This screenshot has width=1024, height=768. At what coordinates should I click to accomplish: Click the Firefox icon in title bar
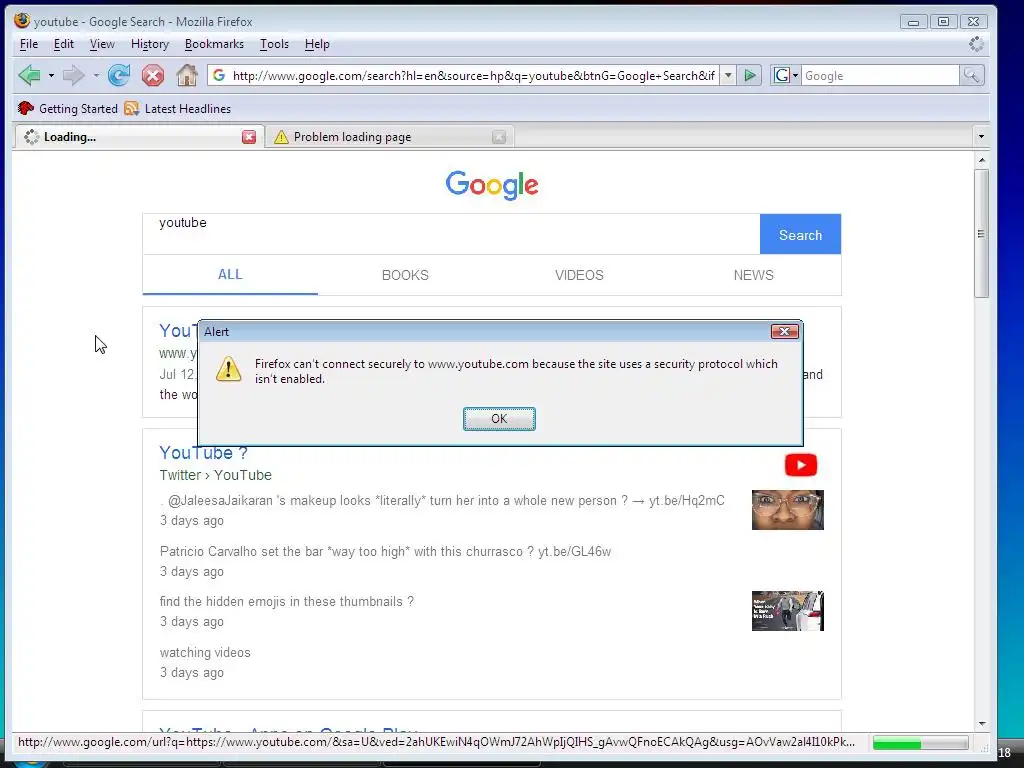[22, 21]
